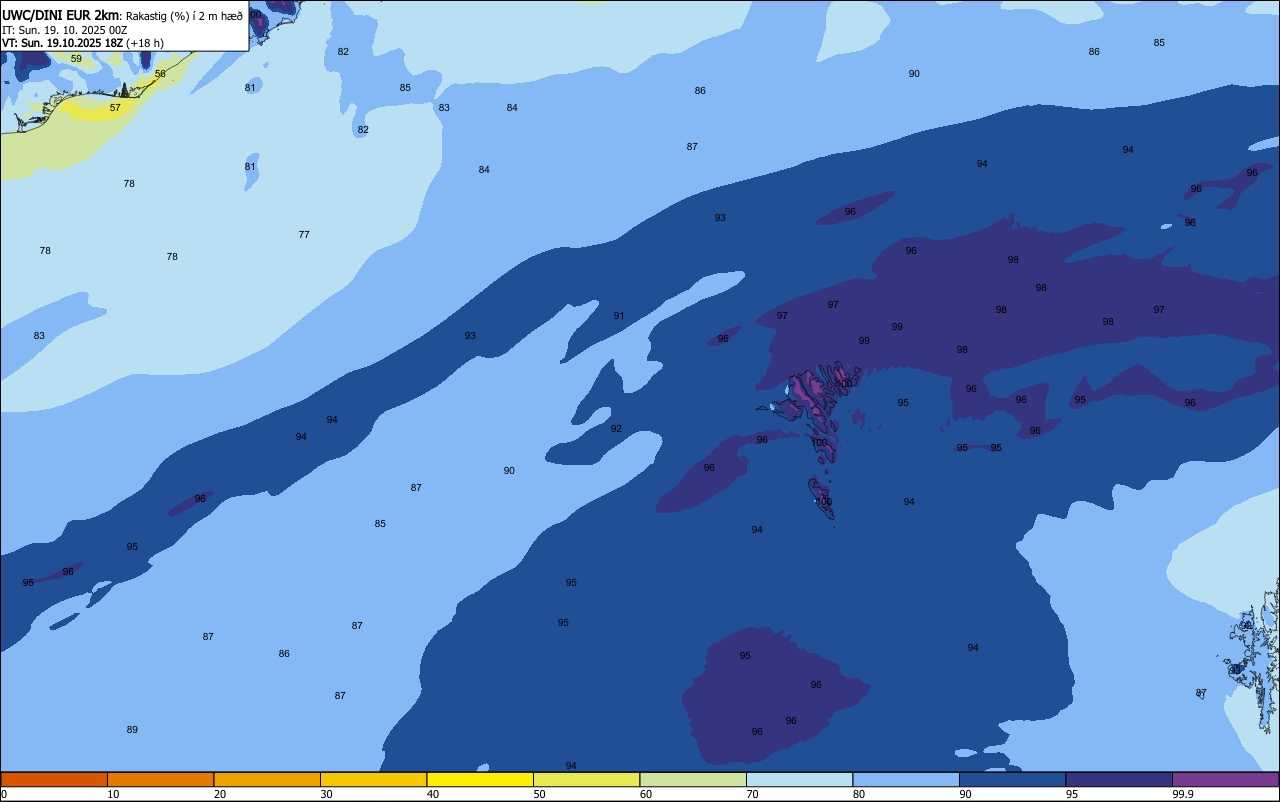Image resolution: width=1280 pixels, height=802 pixels.
Task: Choose the 30–40 amber legend segment
Action: (373, 779)
